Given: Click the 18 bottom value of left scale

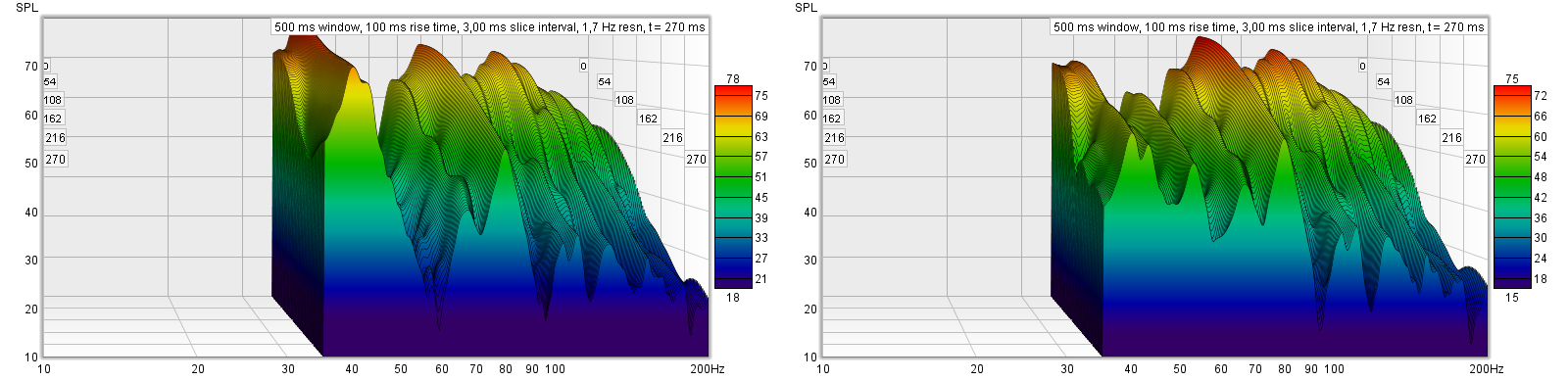Looking at the screenshot, I should [x=733, y=297].
